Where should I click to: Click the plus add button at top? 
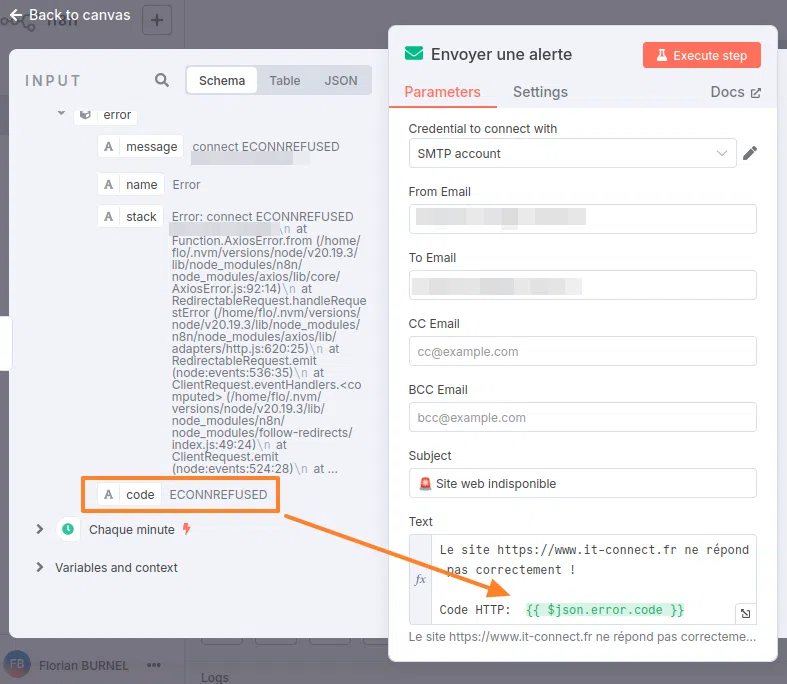tap(157, 20)
